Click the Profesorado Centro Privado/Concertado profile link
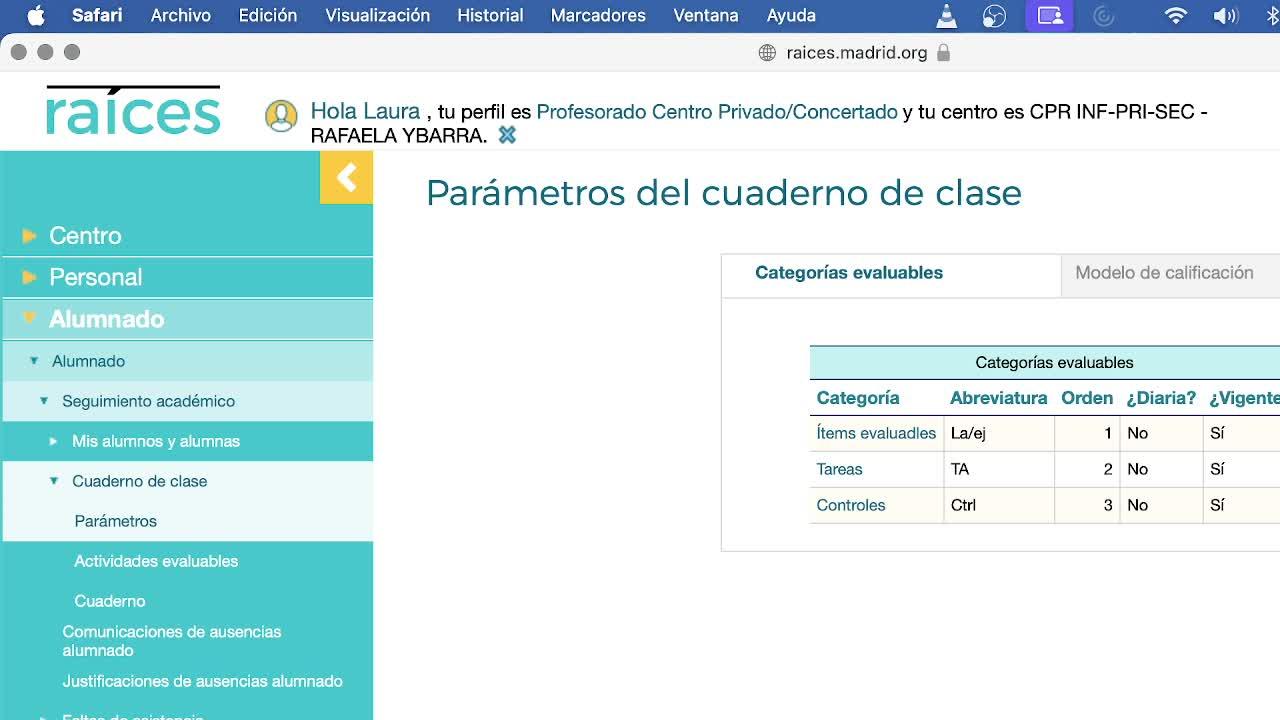The height and width of the screenshot is (720, 1280). pos(717,112)
